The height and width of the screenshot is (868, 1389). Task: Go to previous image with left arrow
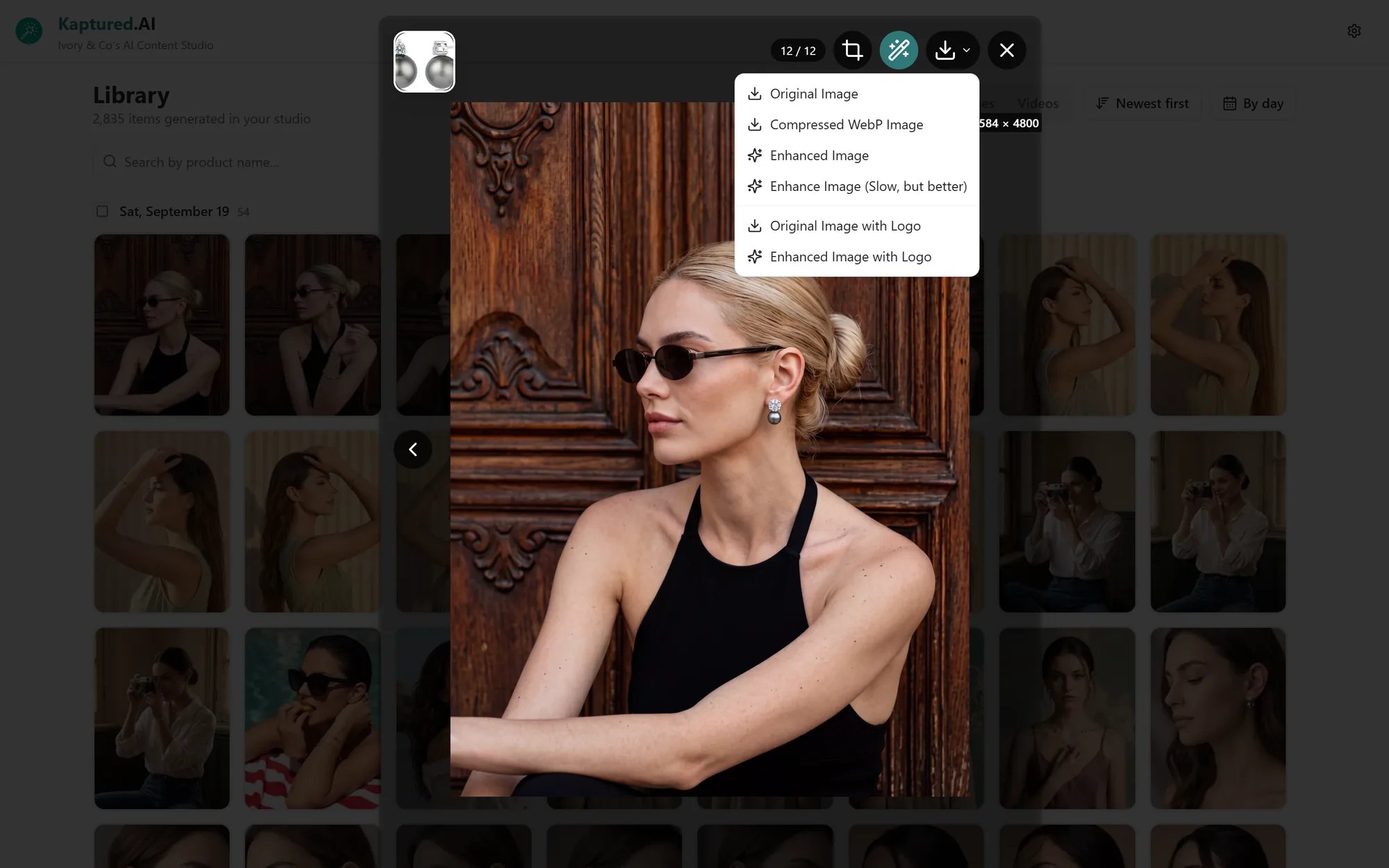[413, 449]
